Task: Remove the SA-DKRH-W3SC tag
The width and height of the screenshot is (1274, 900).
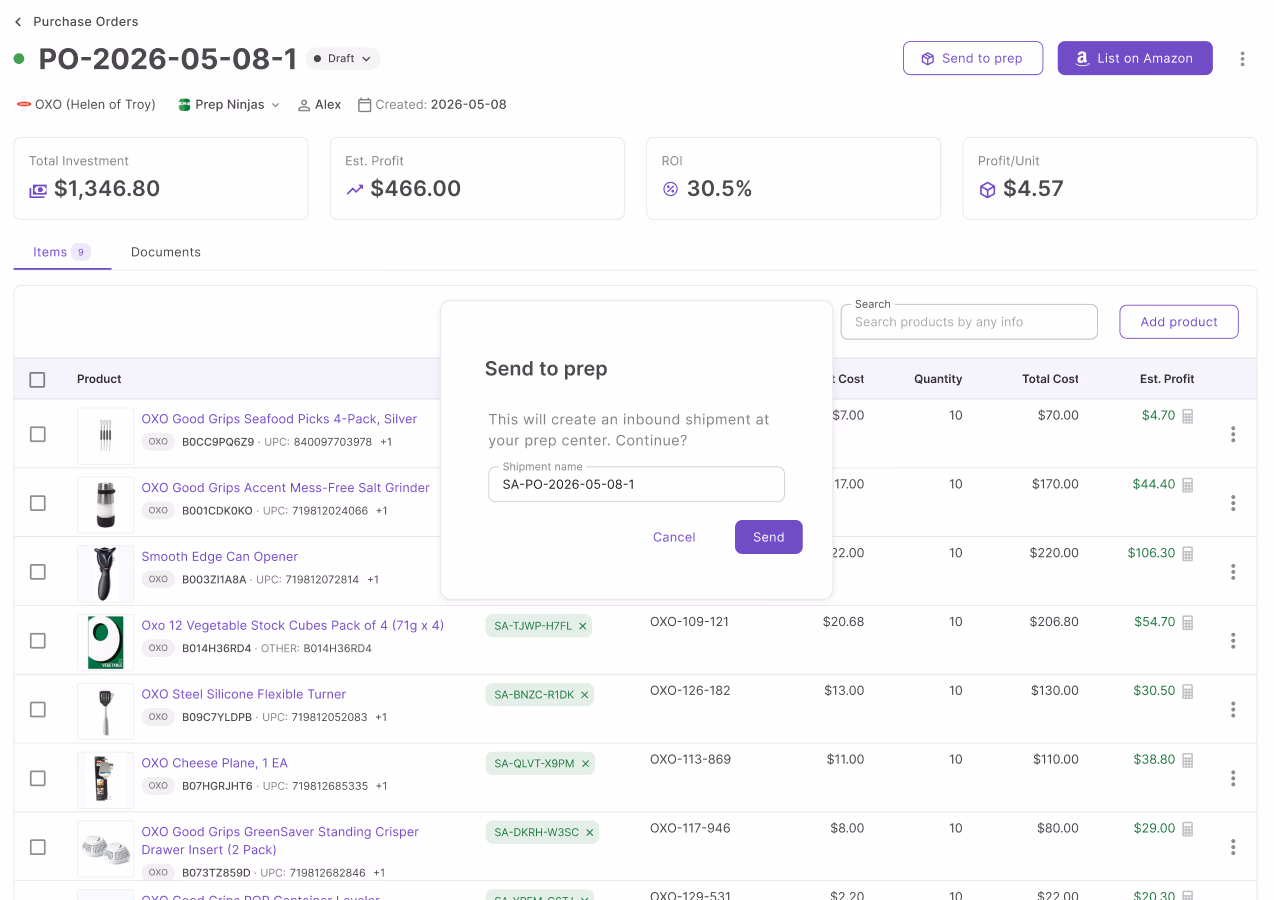Action: click(590, 833)
